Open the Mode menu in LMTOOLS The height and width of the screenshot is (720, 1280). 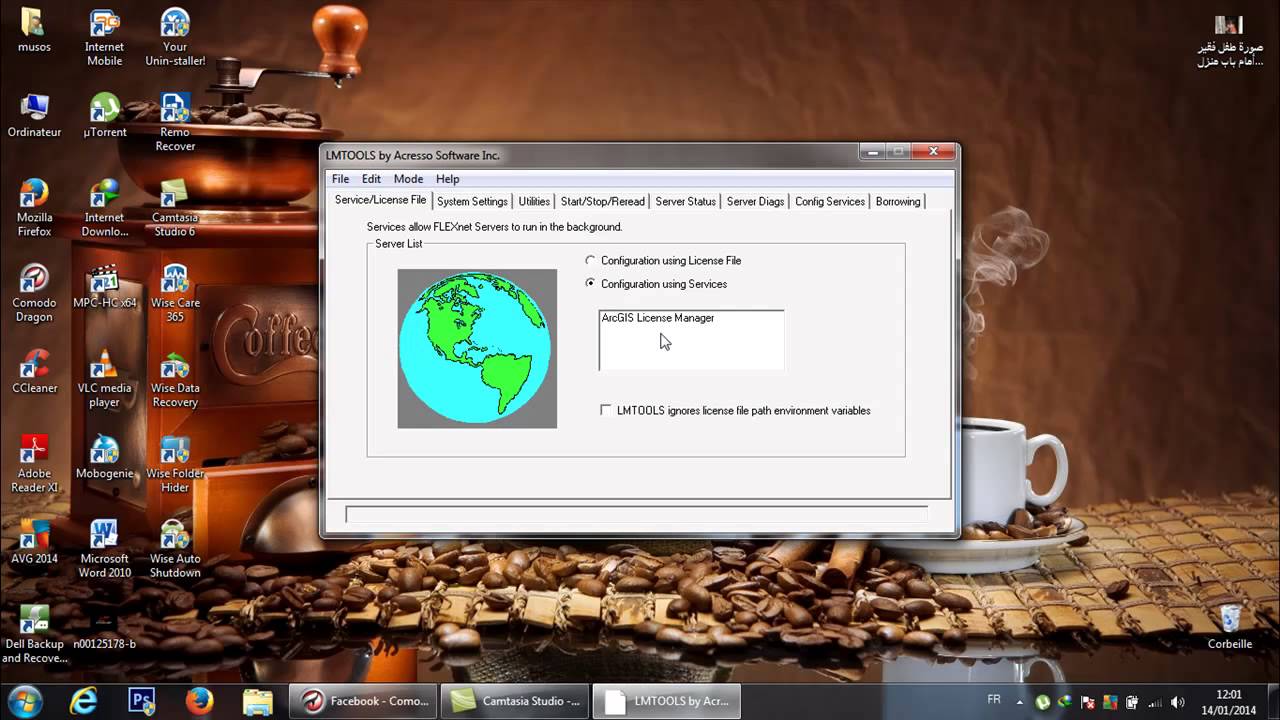point(408,179)
